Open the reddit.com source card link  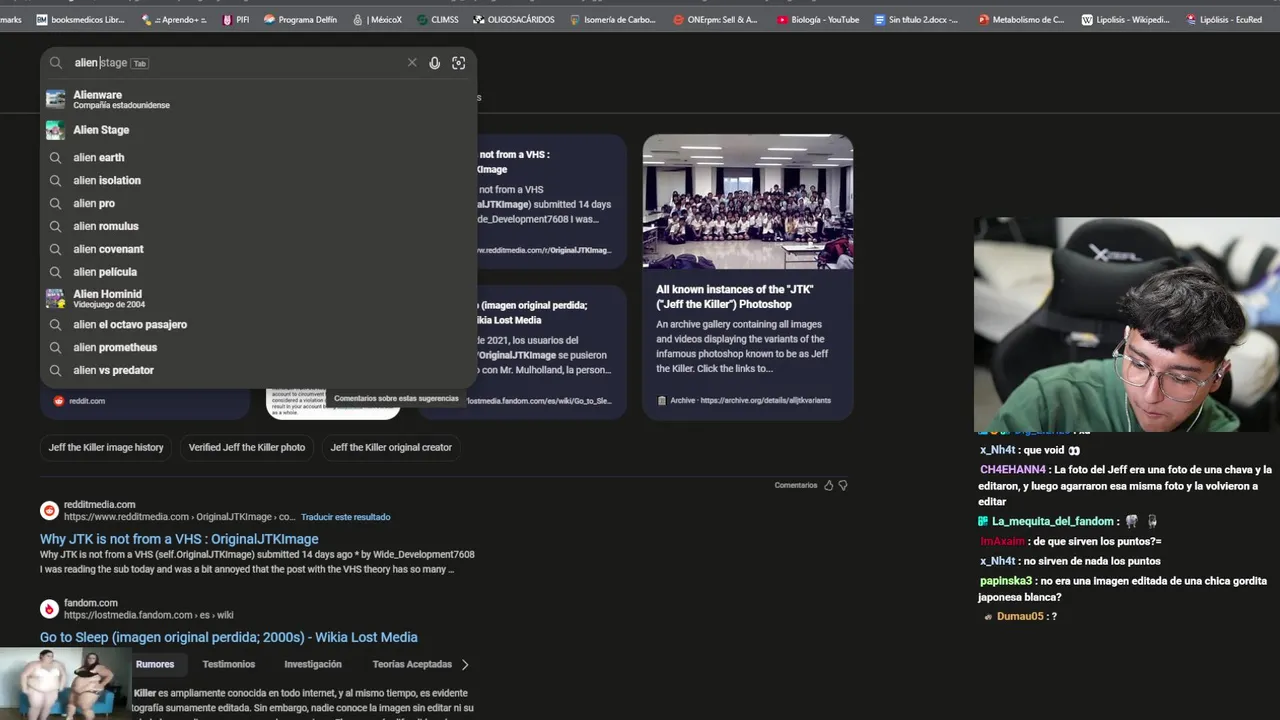[79, 401]
